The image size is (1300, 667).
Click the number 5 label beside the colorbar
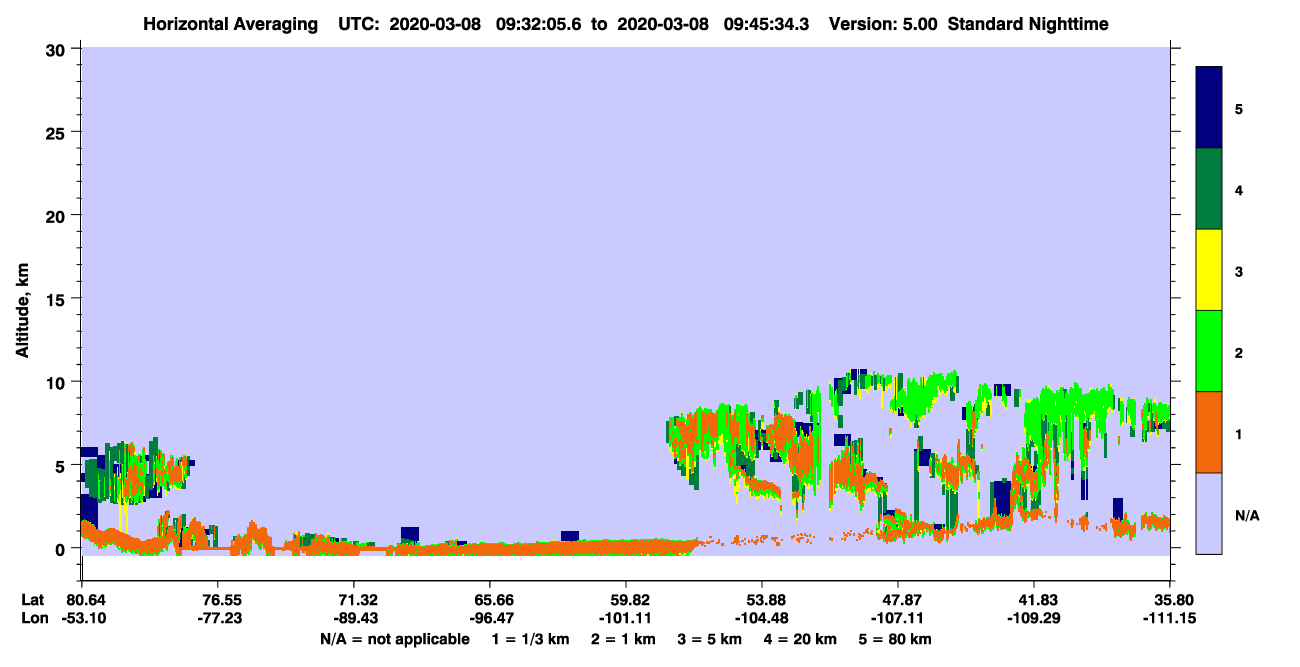click(x=1239, y=108)
